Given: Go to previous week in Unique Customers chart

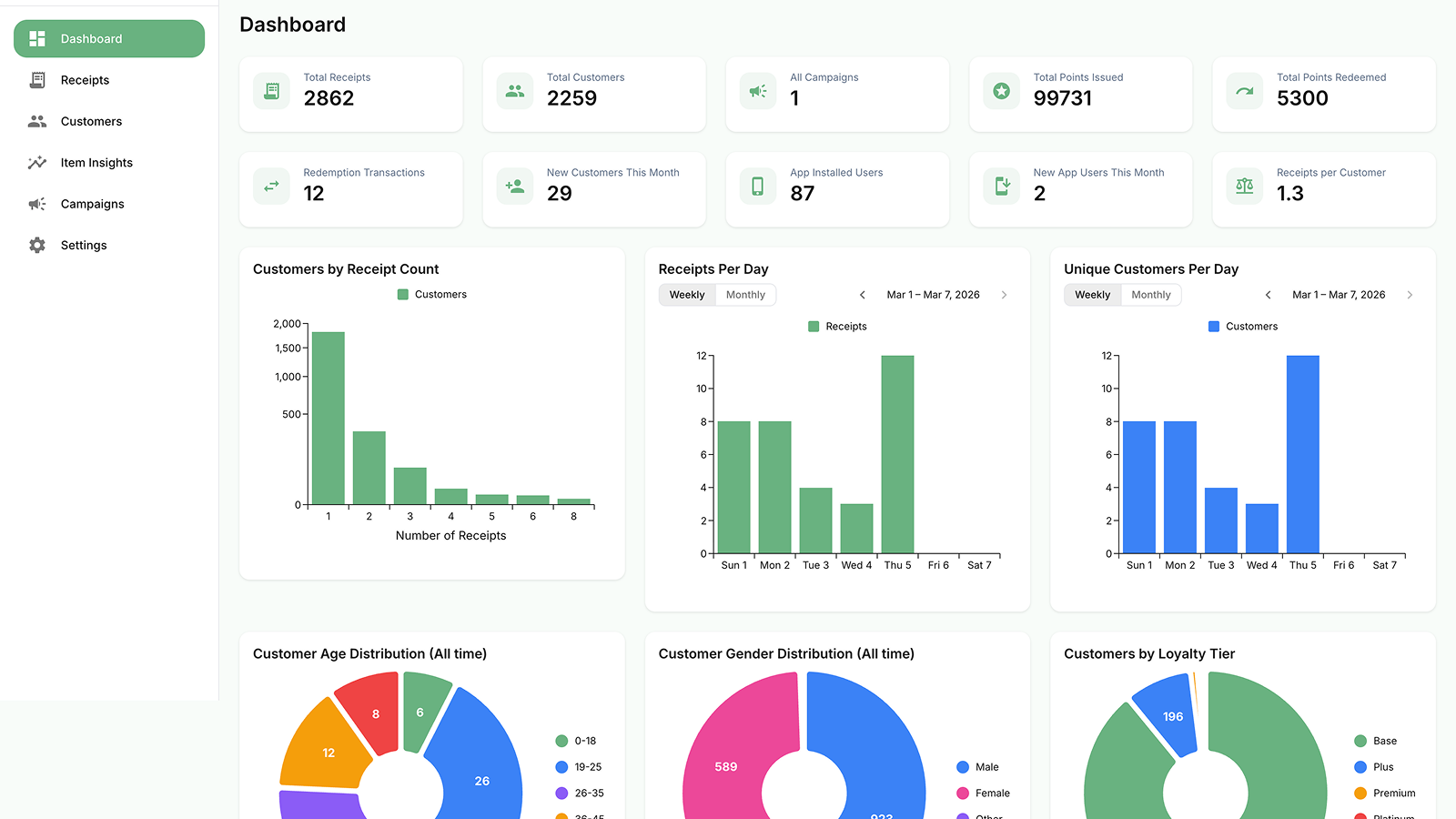Looking at the screenshot, I should pyautogui.click(x=1269, y=295).
